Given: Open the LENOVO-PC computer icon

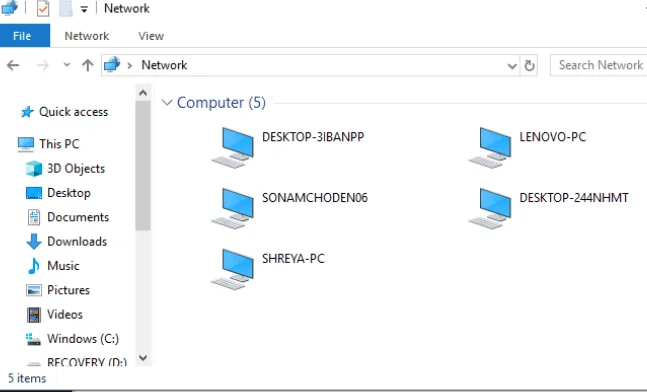Looking at the screenshot, I should click(491, 148).
